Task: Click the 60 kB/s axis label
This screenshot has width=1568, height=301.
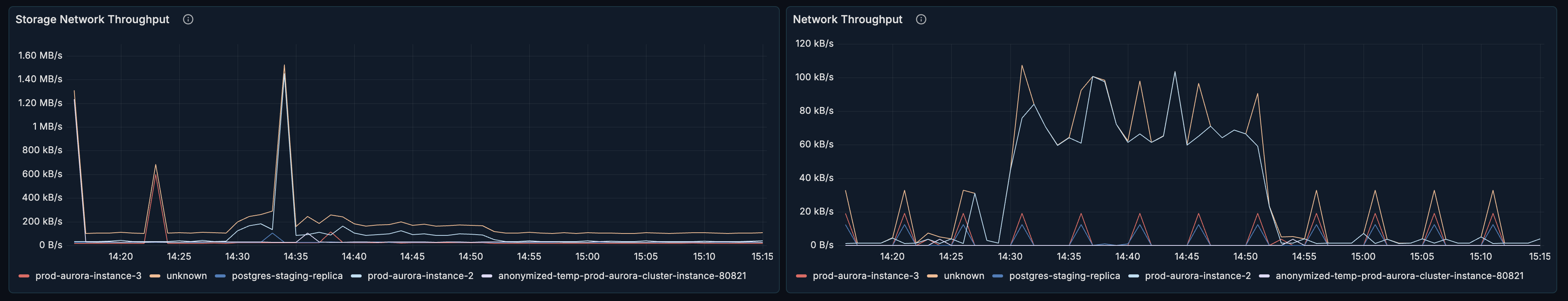Action: (x=816, y=144)
